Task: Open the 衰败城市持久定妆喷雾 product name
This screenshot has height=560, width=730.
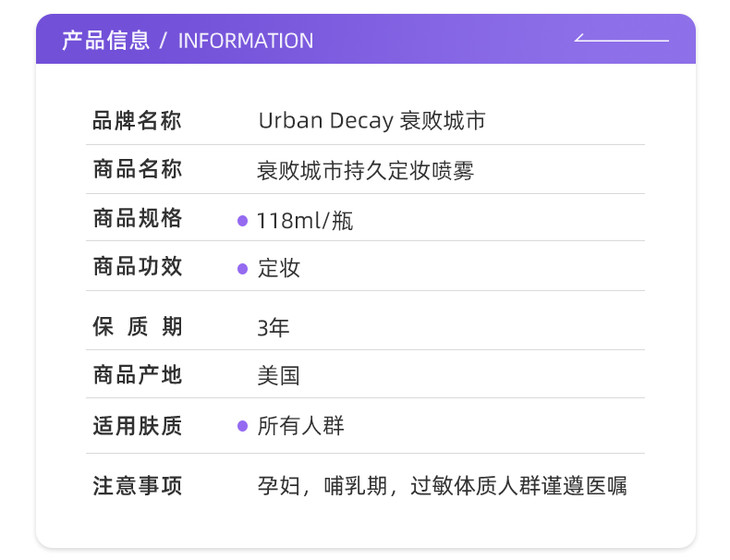Action: pyautogui.click(x=365, y=171)
